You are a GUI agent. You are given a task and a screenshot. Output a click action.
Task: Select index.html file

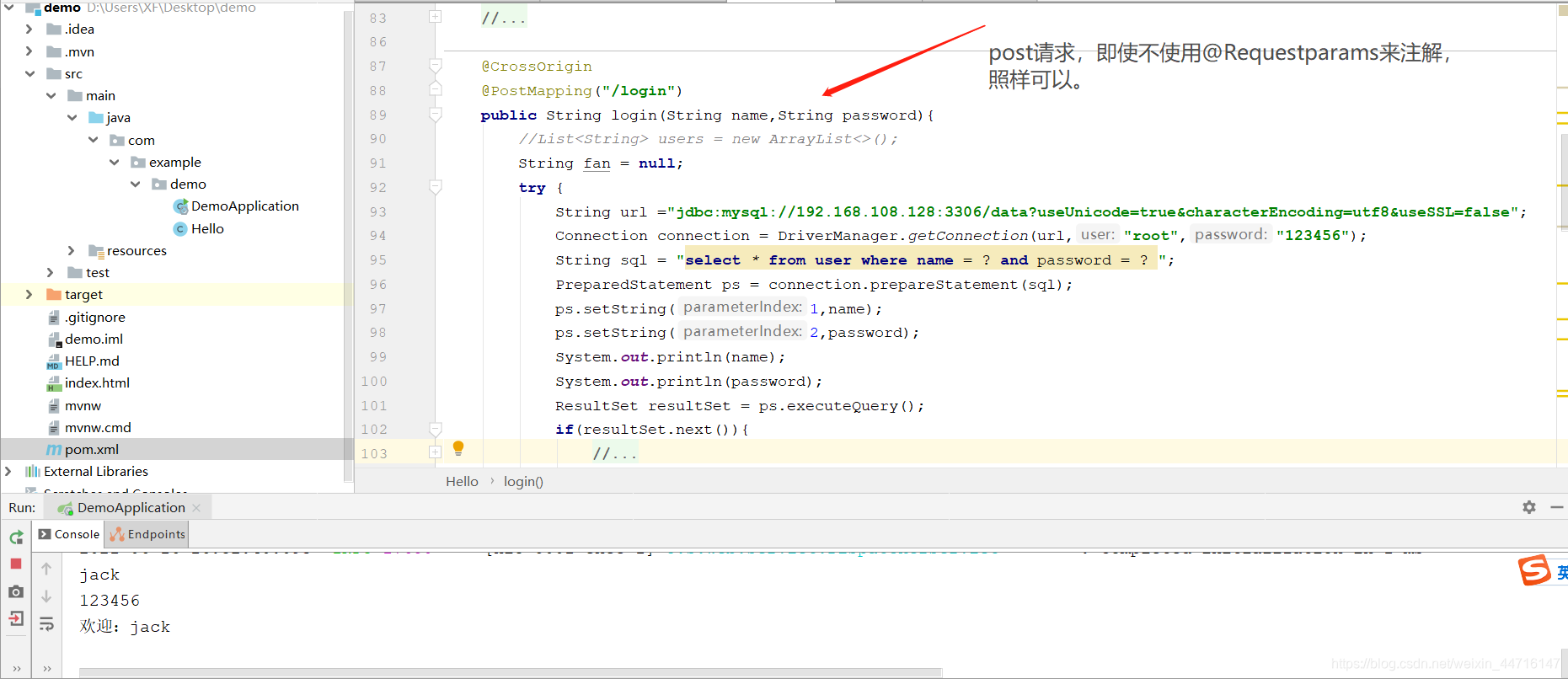[97, 382]
